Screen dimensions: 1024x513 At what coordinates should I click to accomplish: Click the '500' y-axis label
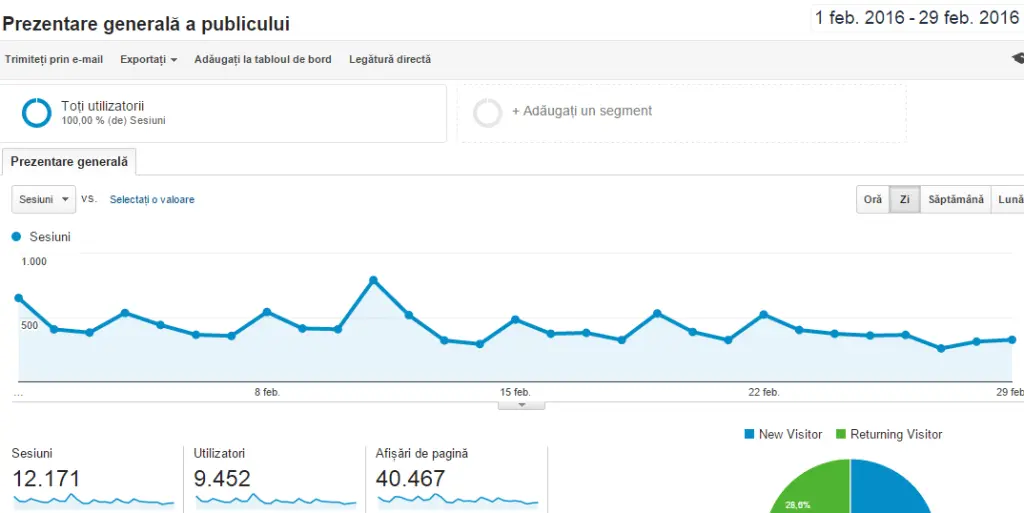point(30,325)
